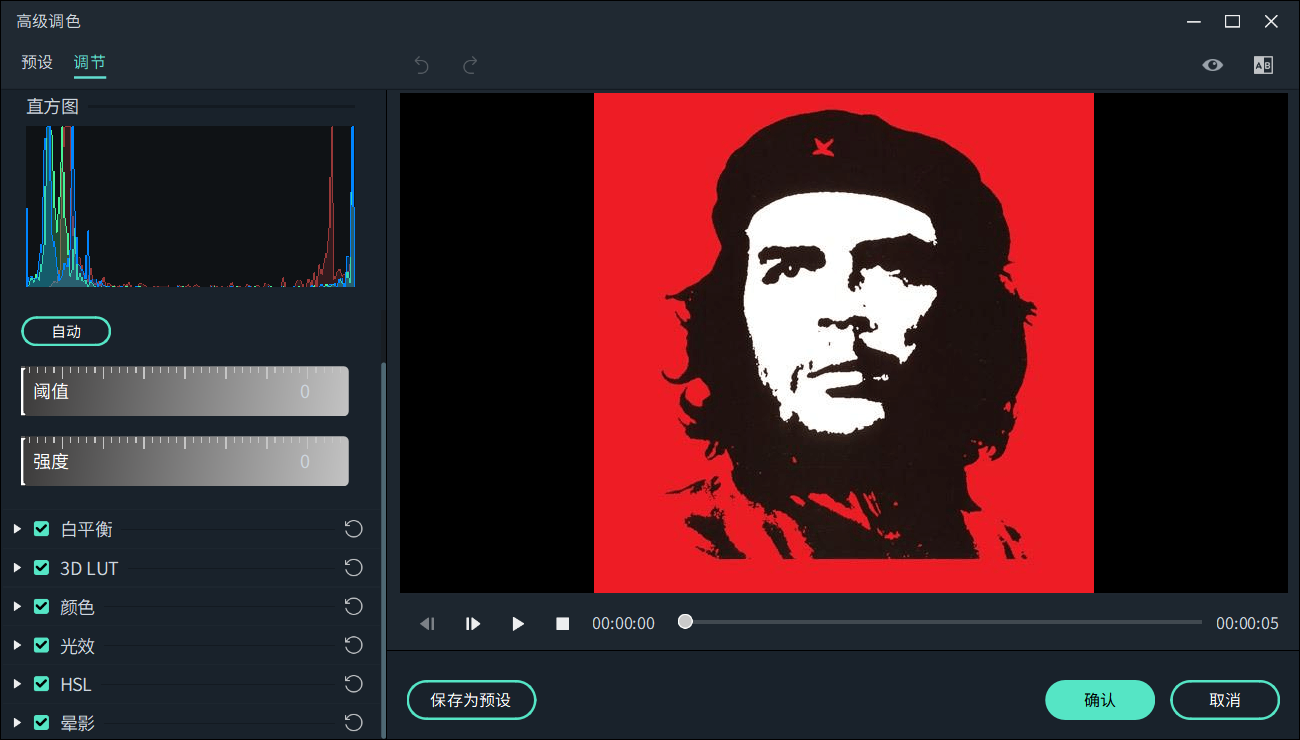Click the left panel vertical scrollbar

point(383,549)
